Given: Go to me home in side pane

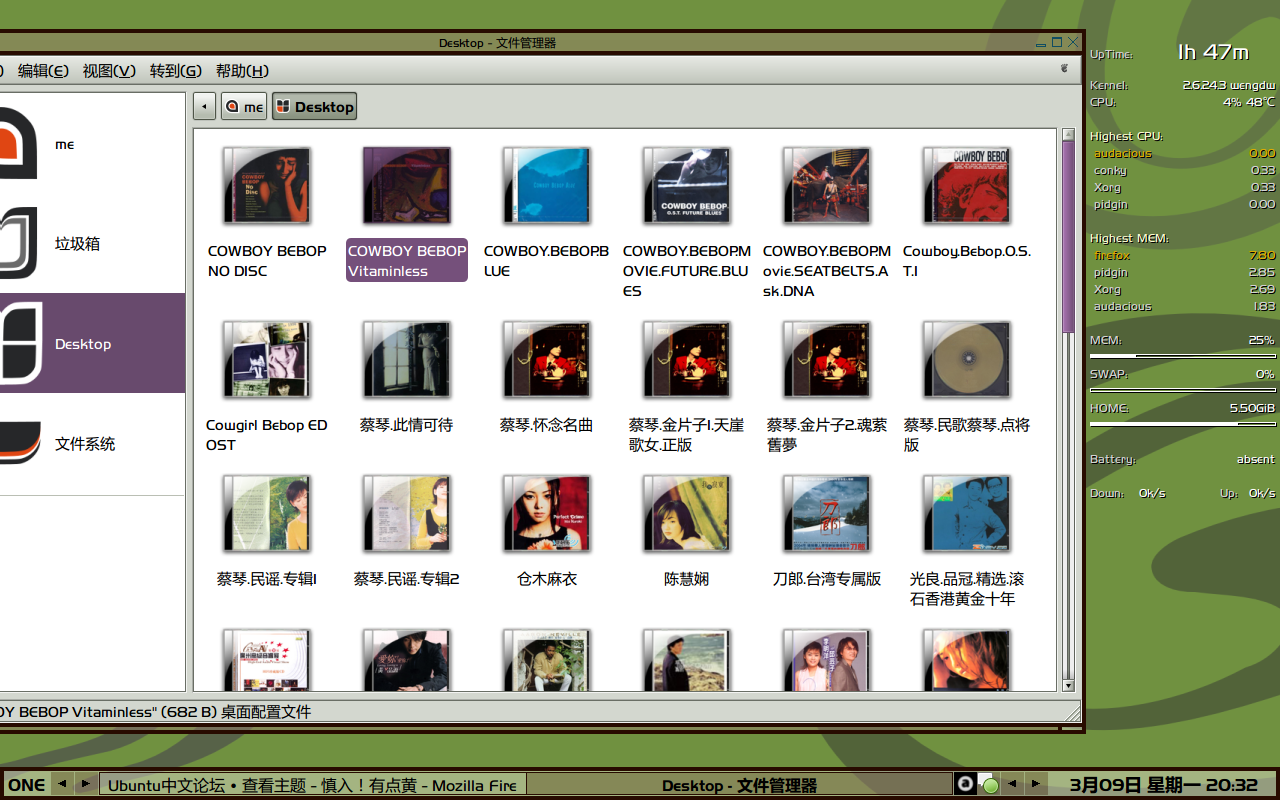Looking at the screenshot, I should click(92, 144).
